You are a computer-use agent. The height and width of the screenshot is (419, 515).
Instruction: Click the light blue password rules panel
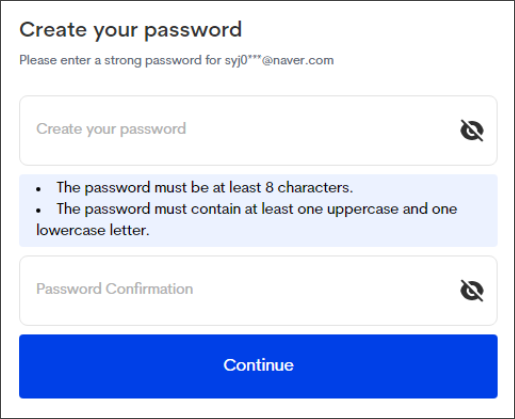[258, 210]
